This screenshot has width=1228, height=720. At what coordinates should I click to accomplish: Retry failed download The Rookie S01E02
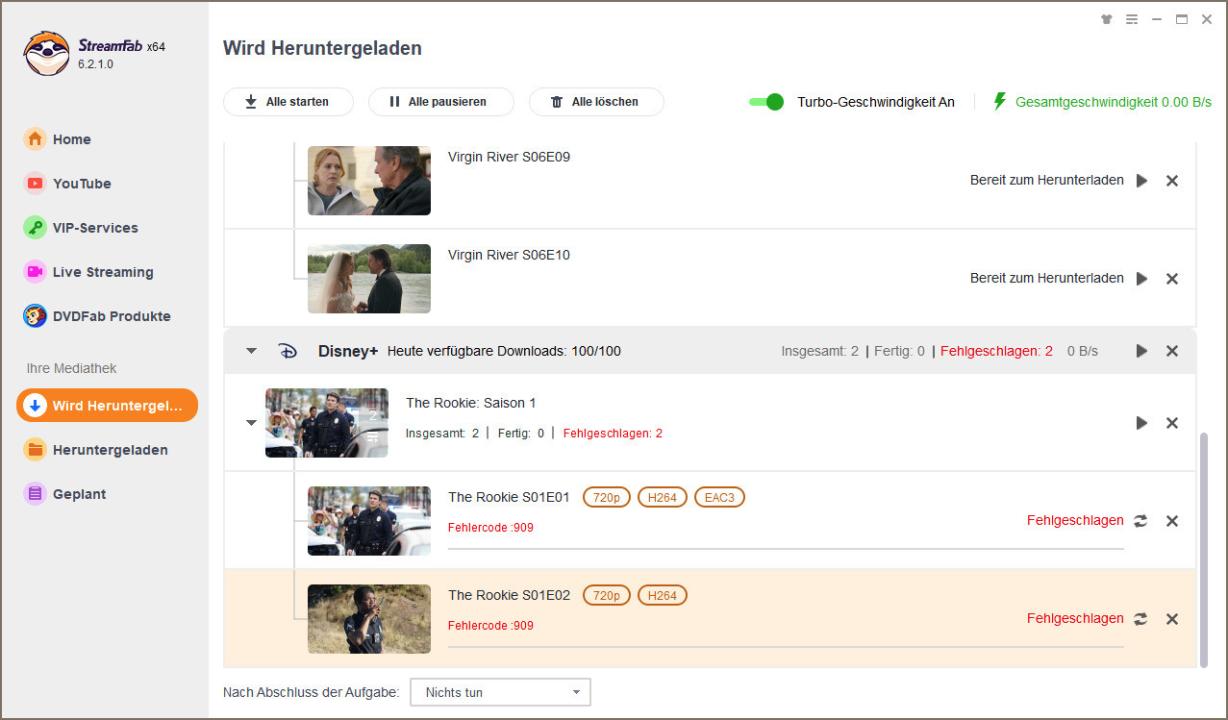[x=1141, y=619]
